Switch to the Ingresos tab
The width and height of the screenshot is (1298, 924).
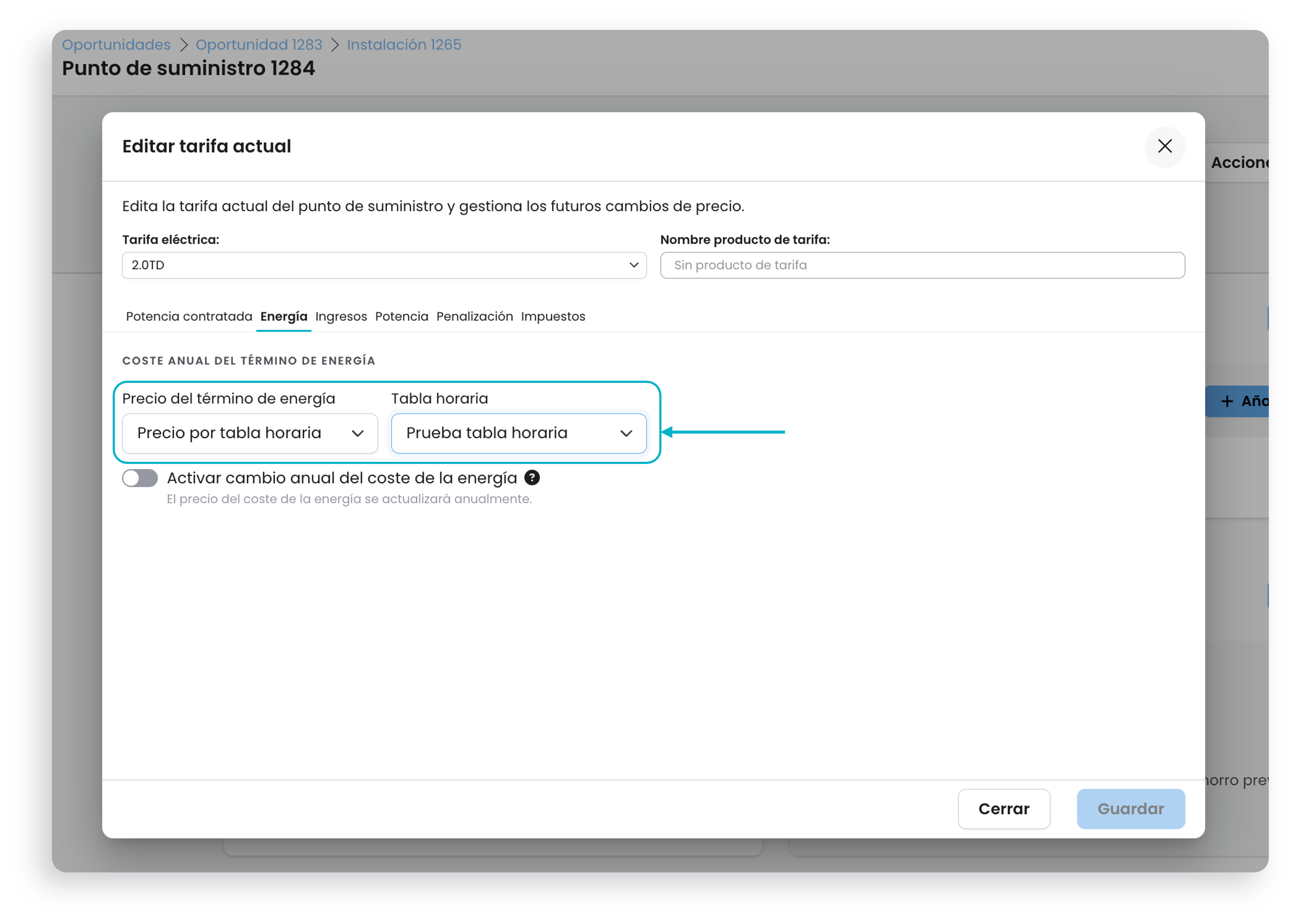click(341, 317)
